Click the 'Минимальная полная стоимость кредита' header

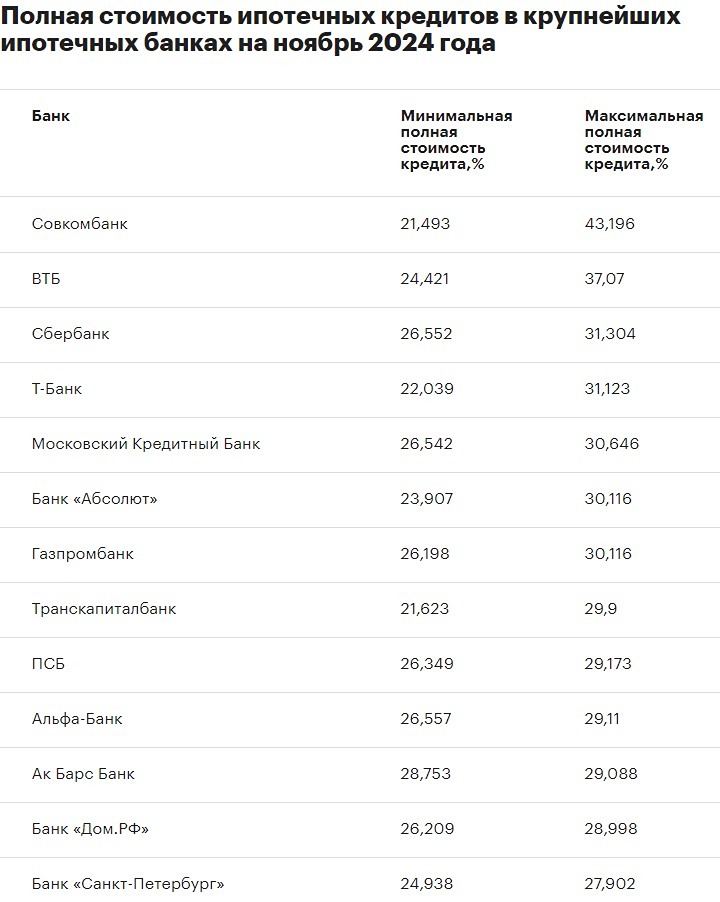click(455, 140)
